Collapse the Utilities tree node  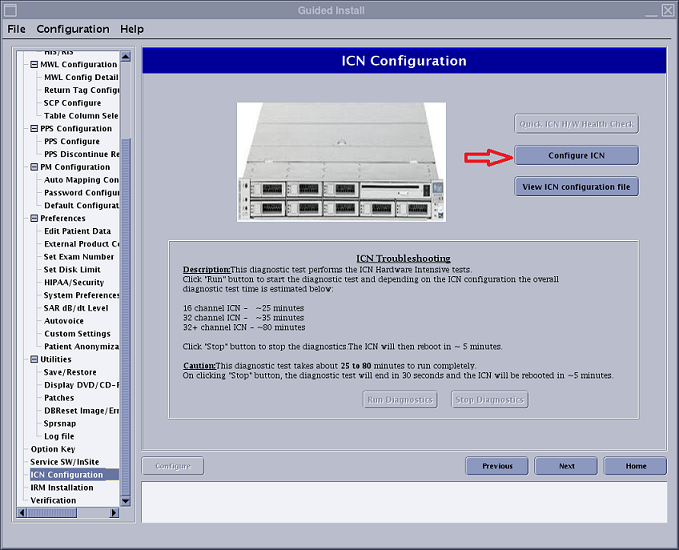point(34,359)
